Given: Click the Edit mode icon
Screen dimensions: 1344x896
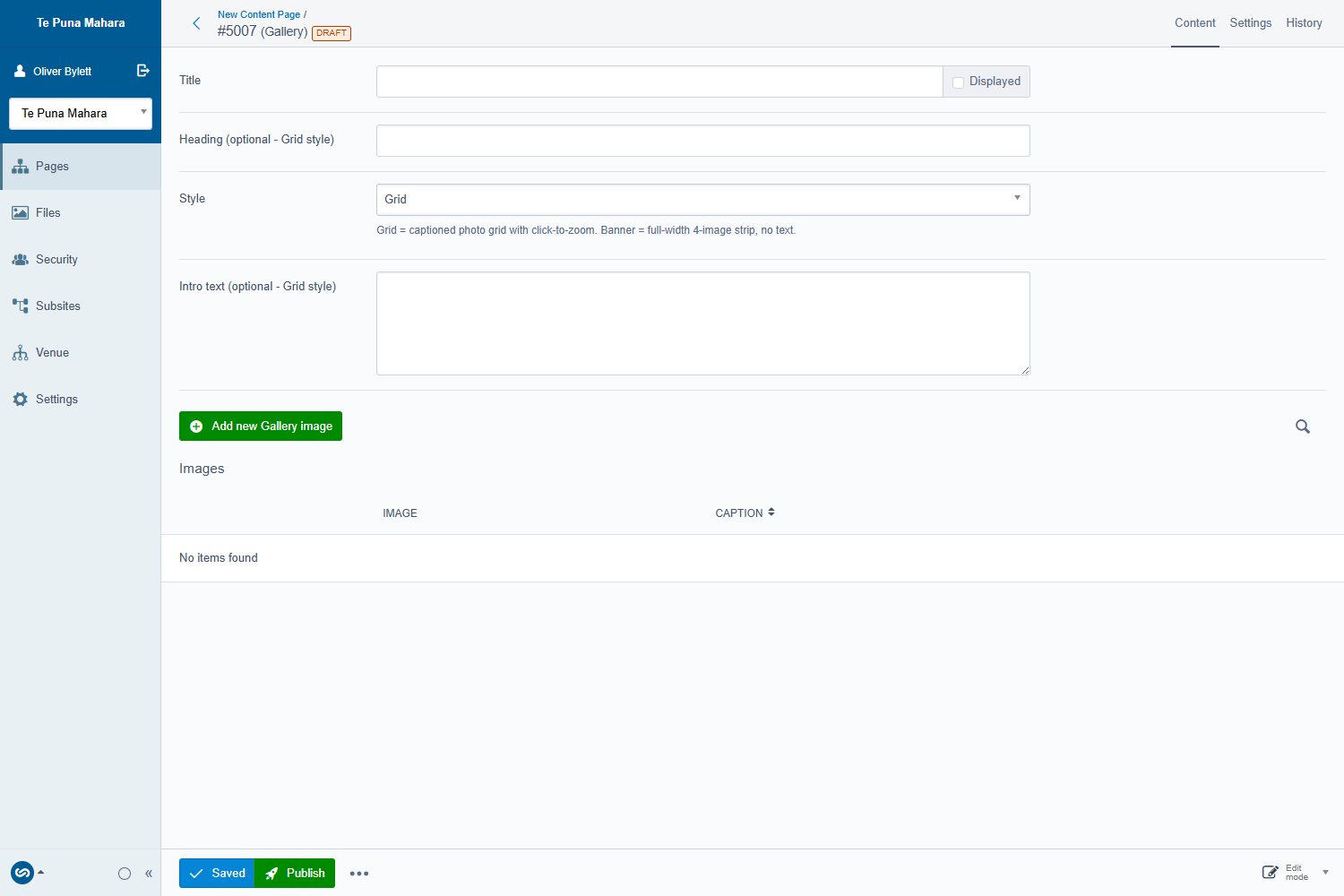Looking at the screenshot, I should coord(1271,873).
